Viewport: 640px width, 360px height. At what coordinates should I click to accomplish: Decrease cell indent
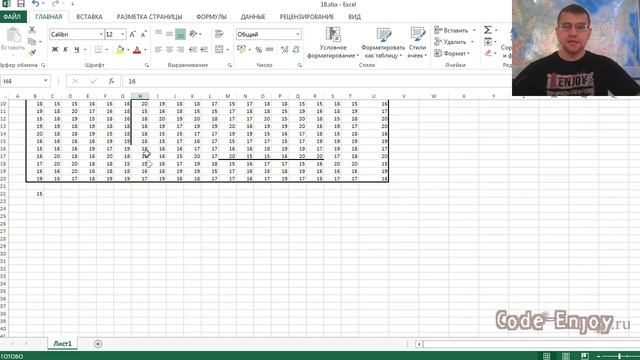click(x=193, y=49)
